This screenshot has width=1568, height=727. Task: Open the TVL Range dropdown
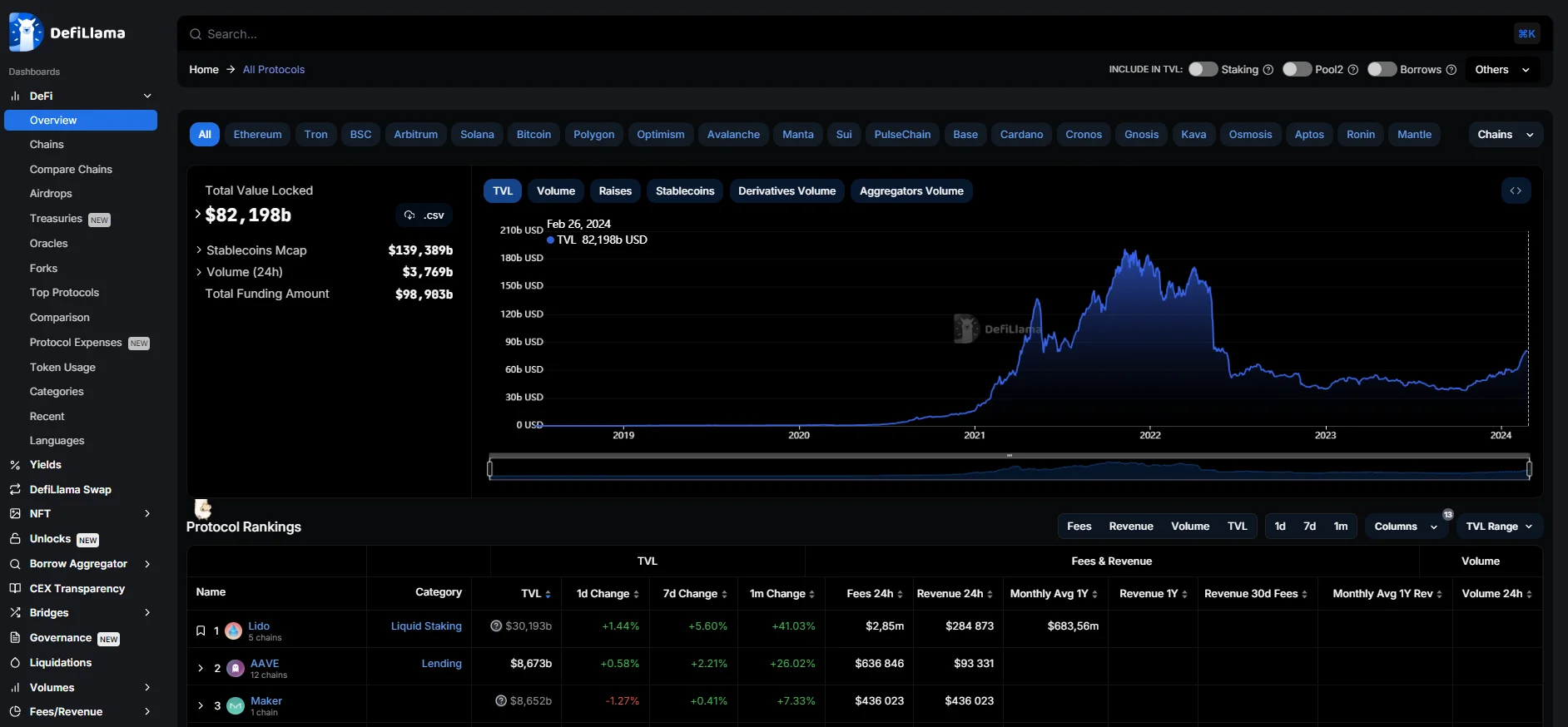click(1499, 527)
